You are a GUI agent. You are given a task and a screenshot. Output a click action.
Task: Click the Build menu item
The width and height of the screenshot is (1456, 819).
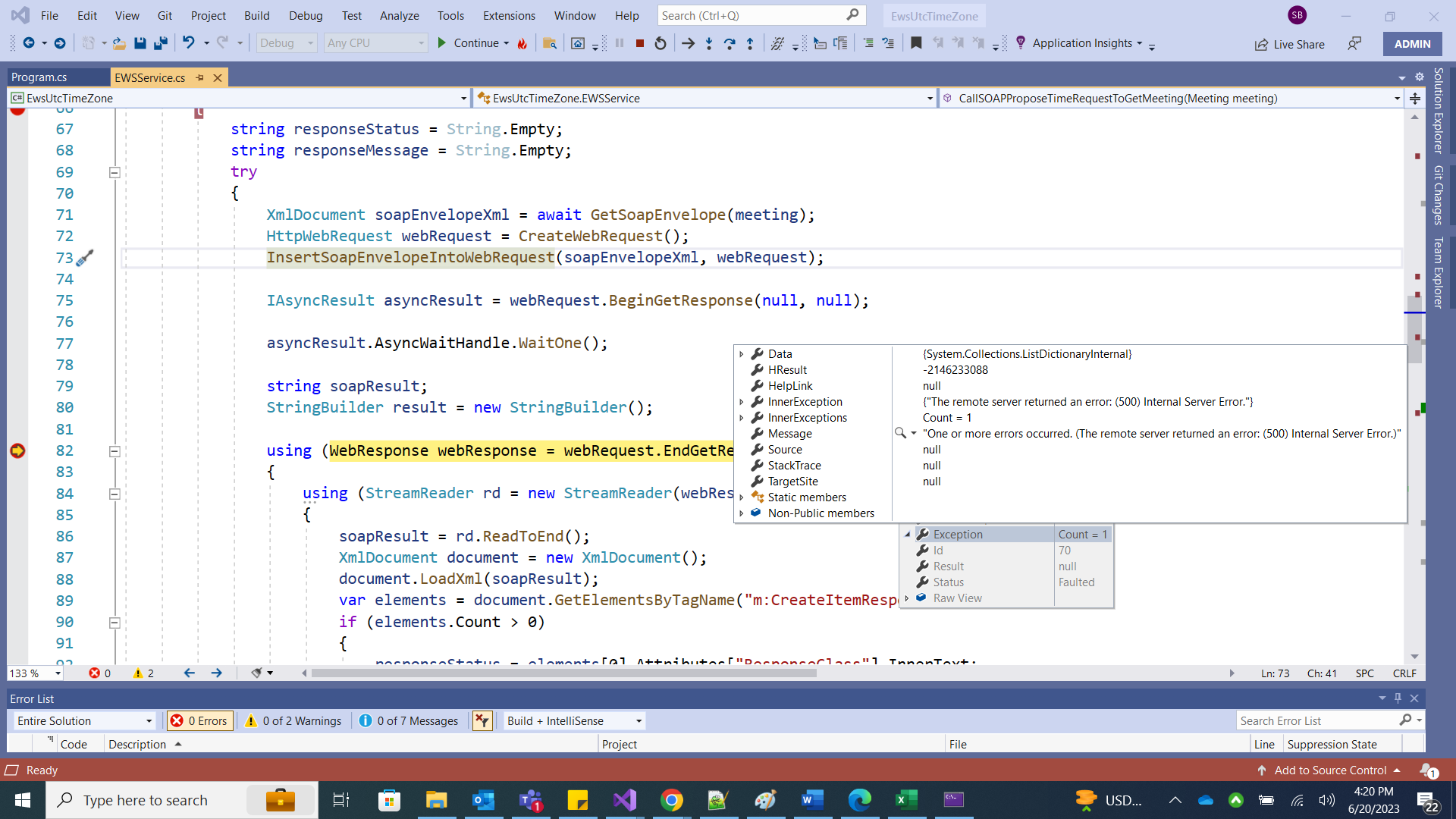tap(256, 15)
